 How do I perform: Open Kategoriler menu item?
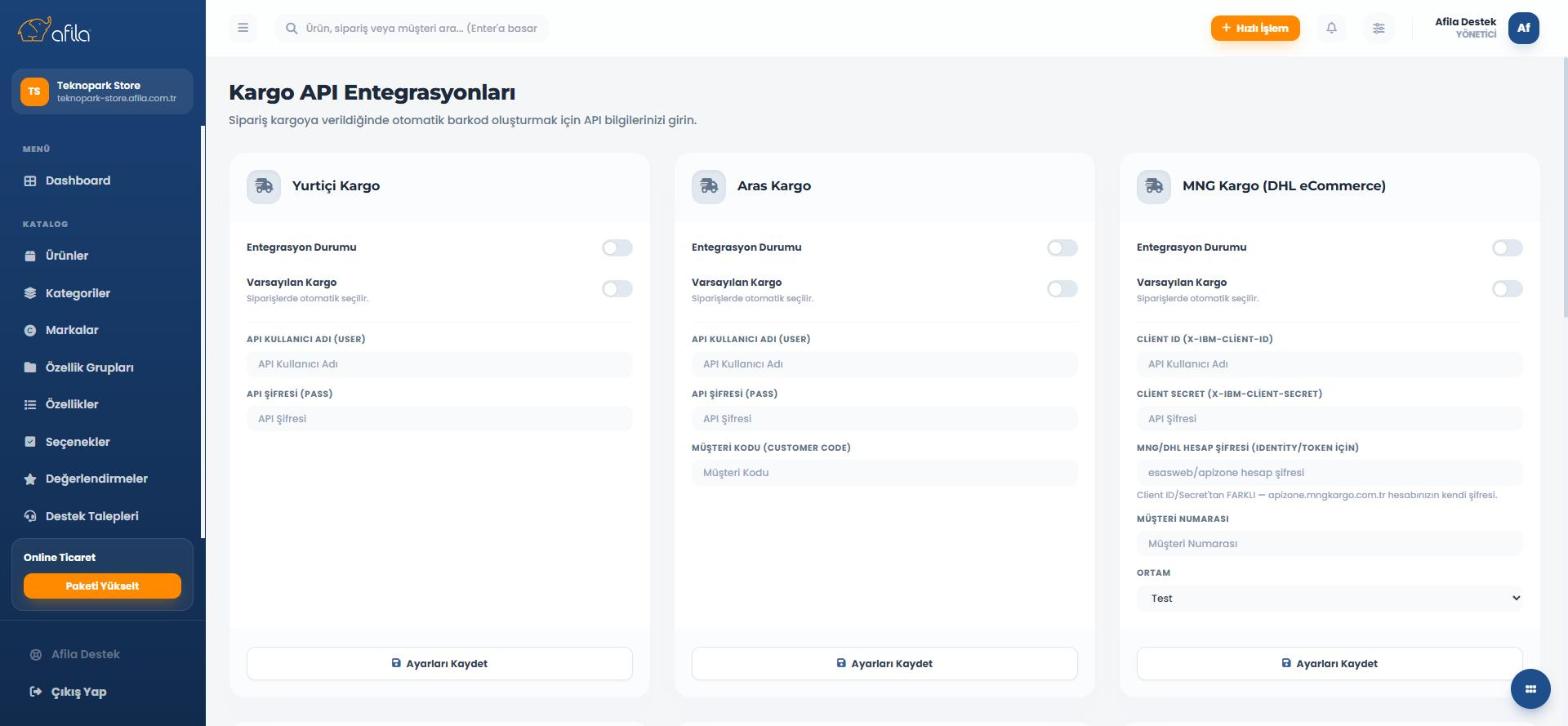[102, 293]
